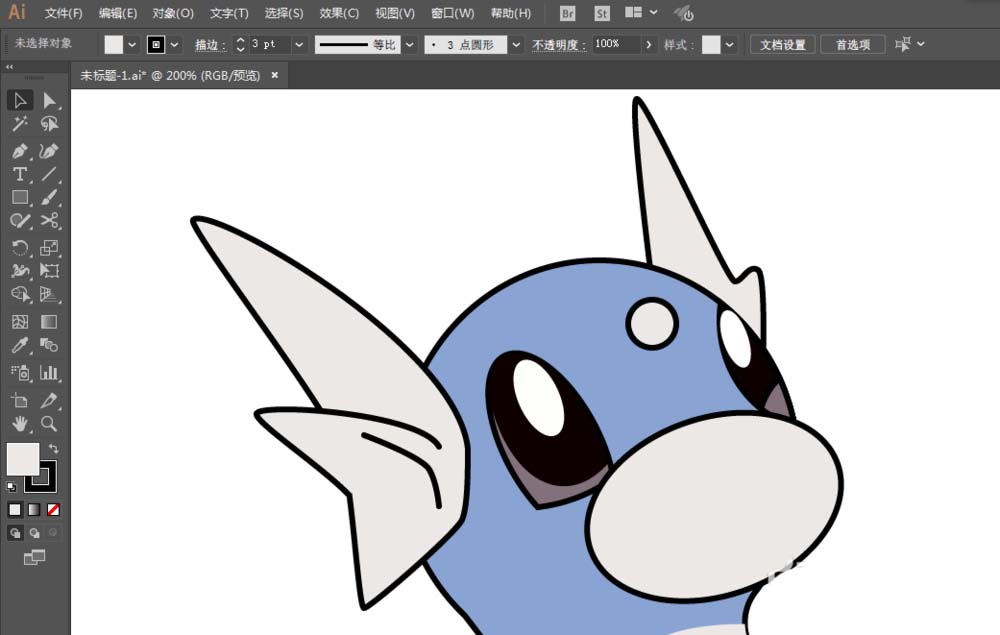Set paint mode to Gradient
Viewport: 1000px width, 635px height.
pyautogui.click(x=34, y=509)
